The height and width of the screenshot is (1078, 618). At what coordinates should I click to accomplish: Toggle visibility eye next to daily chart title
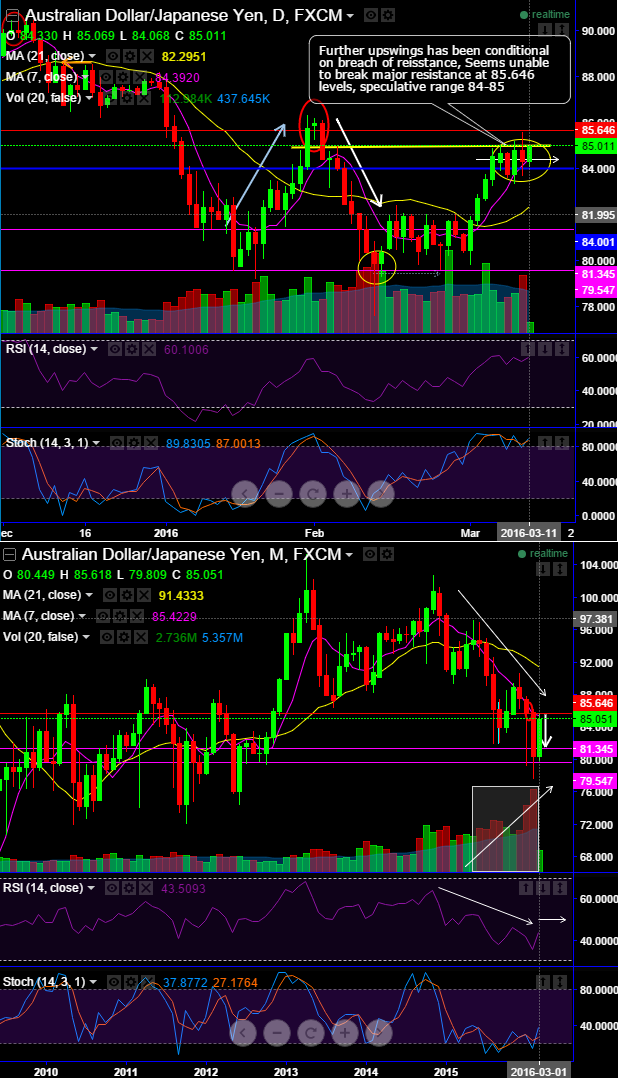tap(371, 14)
